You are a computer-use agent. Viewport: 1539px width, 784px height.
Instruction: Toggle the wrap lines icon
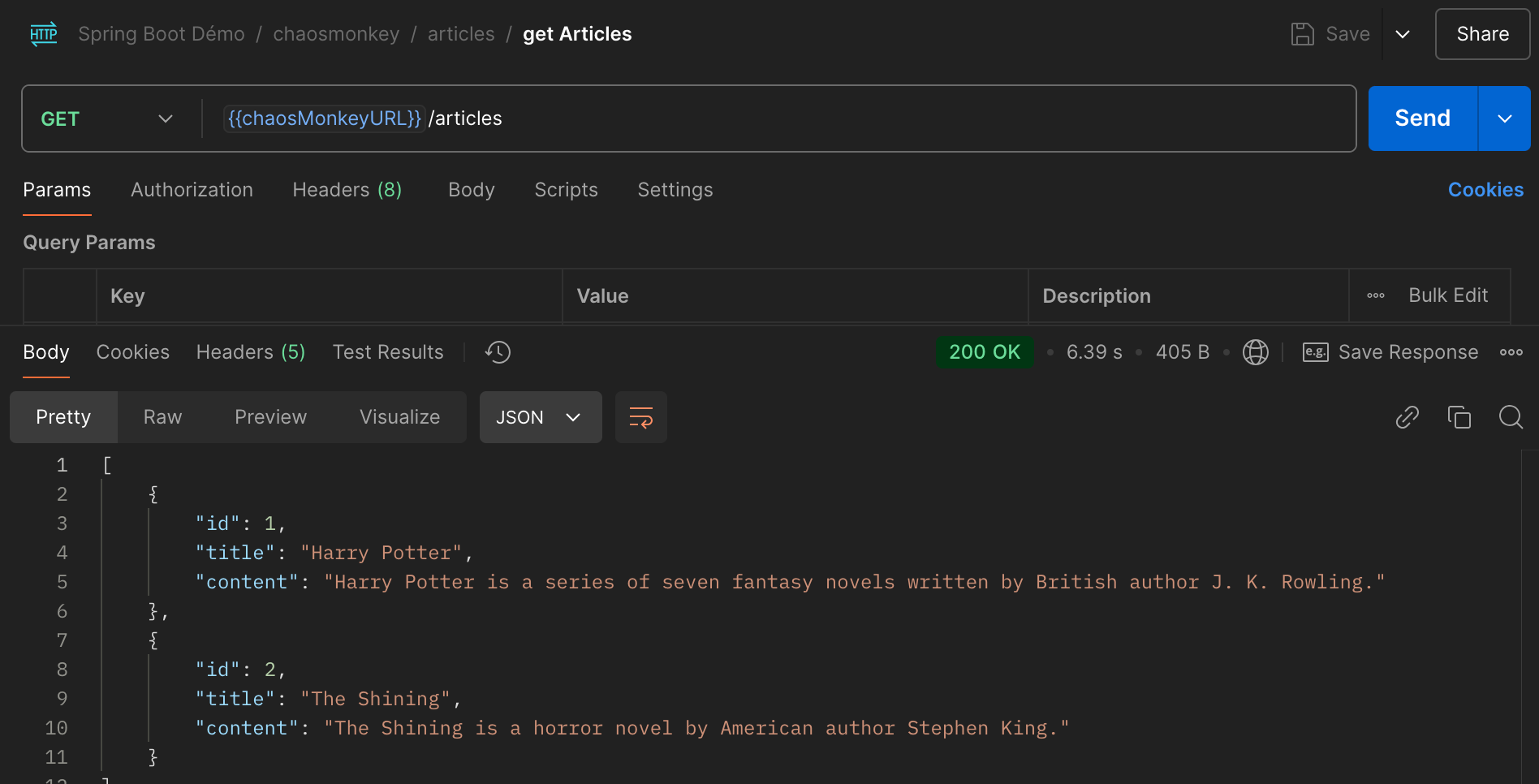[x=641, y=417]
